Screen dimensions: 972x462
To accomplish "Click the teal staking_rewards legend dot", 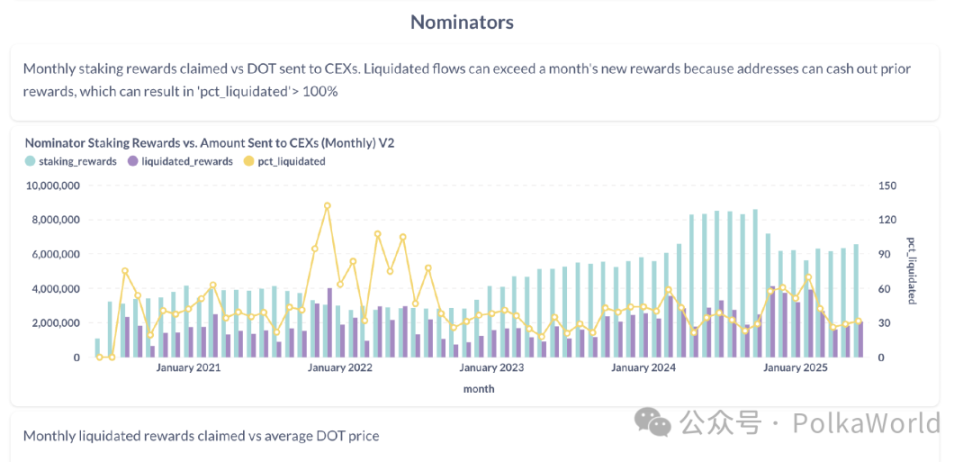I will click(x=30, y=161).
